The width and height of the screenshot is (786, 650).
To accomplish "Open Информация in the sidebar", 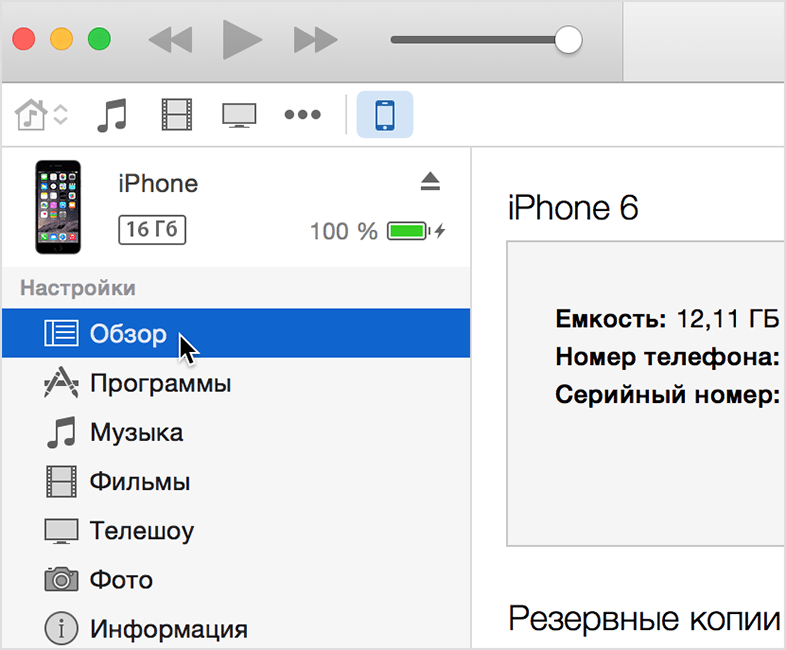I will (x=236, y=628).
